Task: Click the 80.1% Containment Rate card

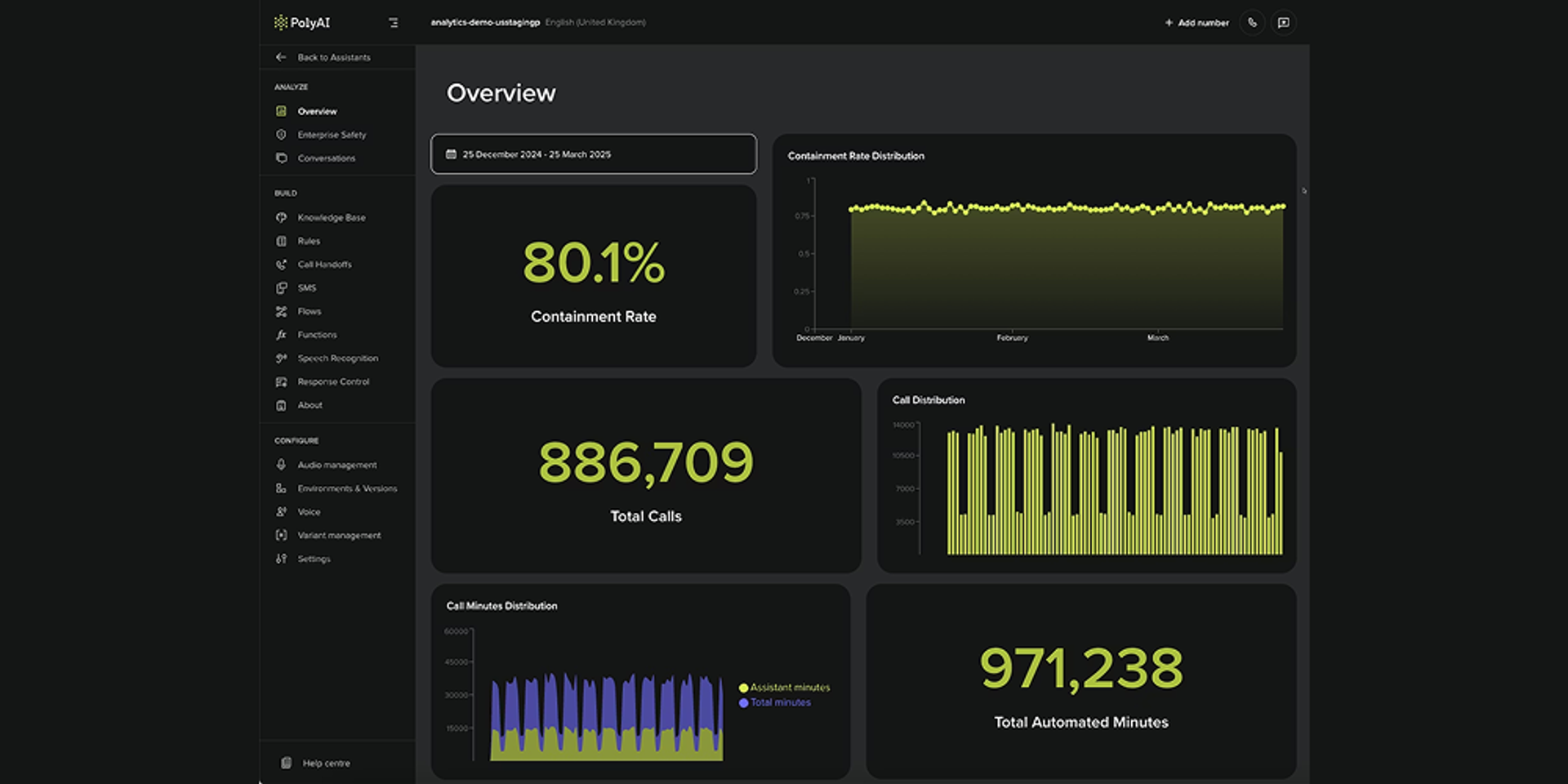Action: [x=594, y=276]
